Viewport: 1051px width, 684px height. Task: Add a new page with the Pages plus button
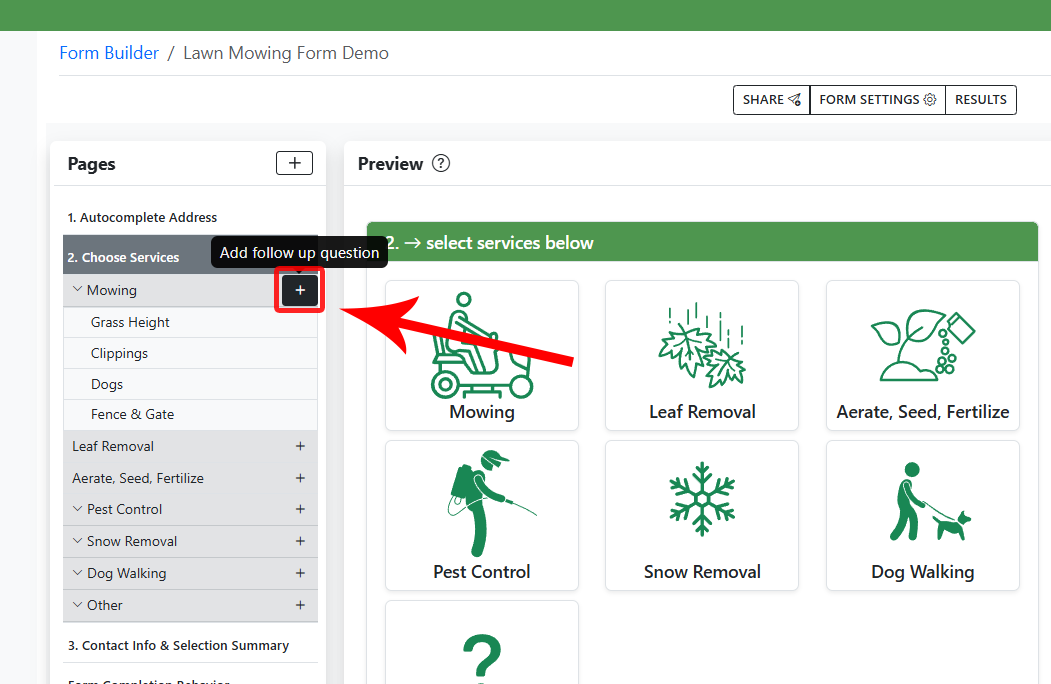pyautogui.click(x=294, y=163)
